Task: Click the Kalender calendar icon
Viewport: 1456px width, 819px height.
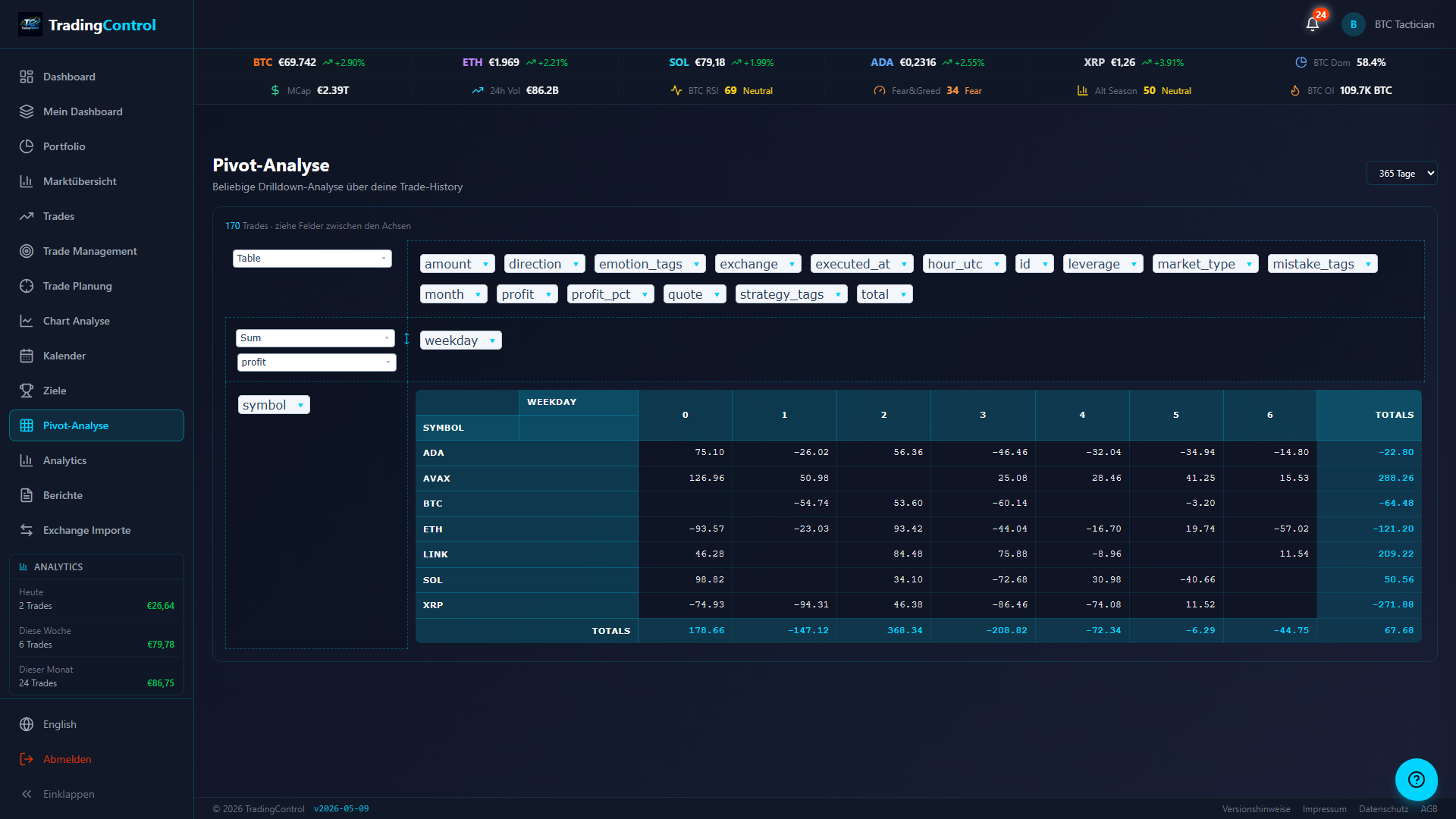Action: [x=27, y=356]
